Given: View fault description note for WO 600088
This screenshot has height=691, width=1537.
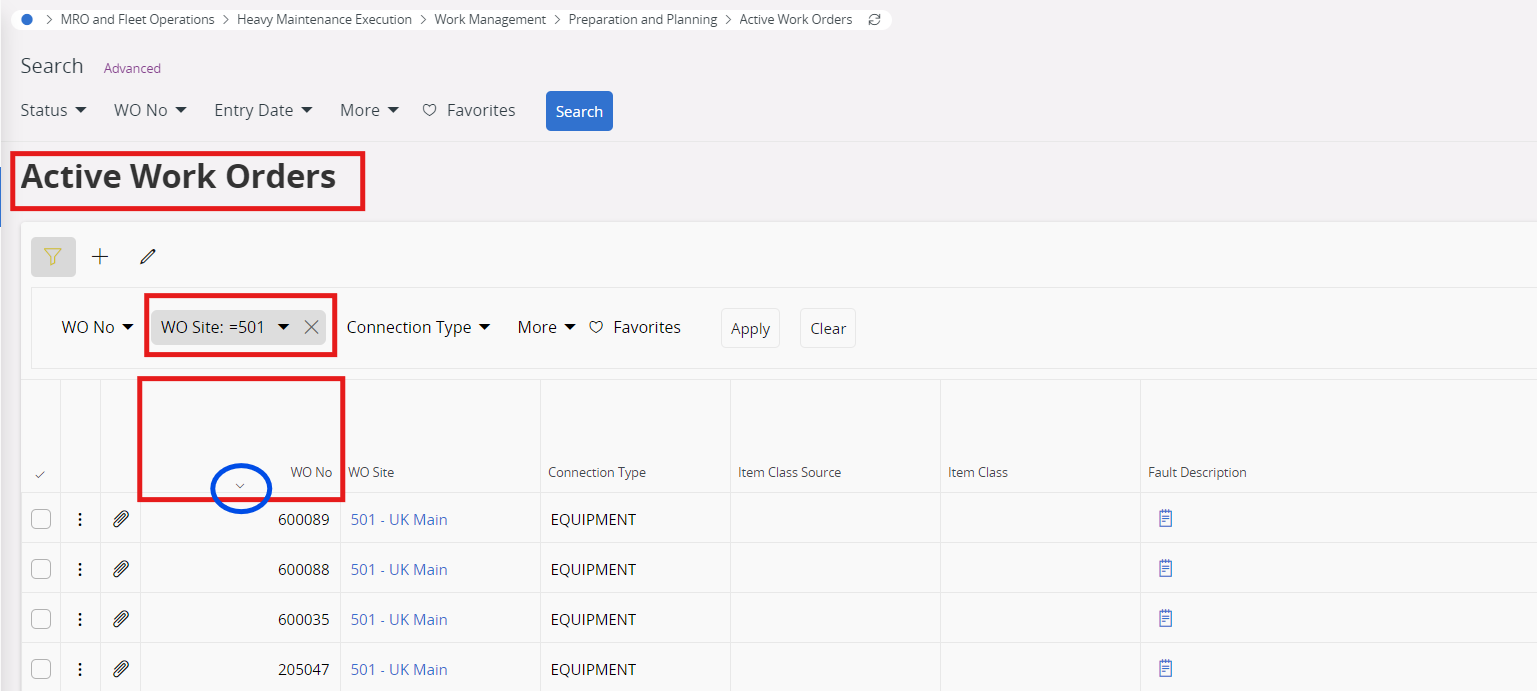Looking at the screenshot, I should [x=1165, y=568].
